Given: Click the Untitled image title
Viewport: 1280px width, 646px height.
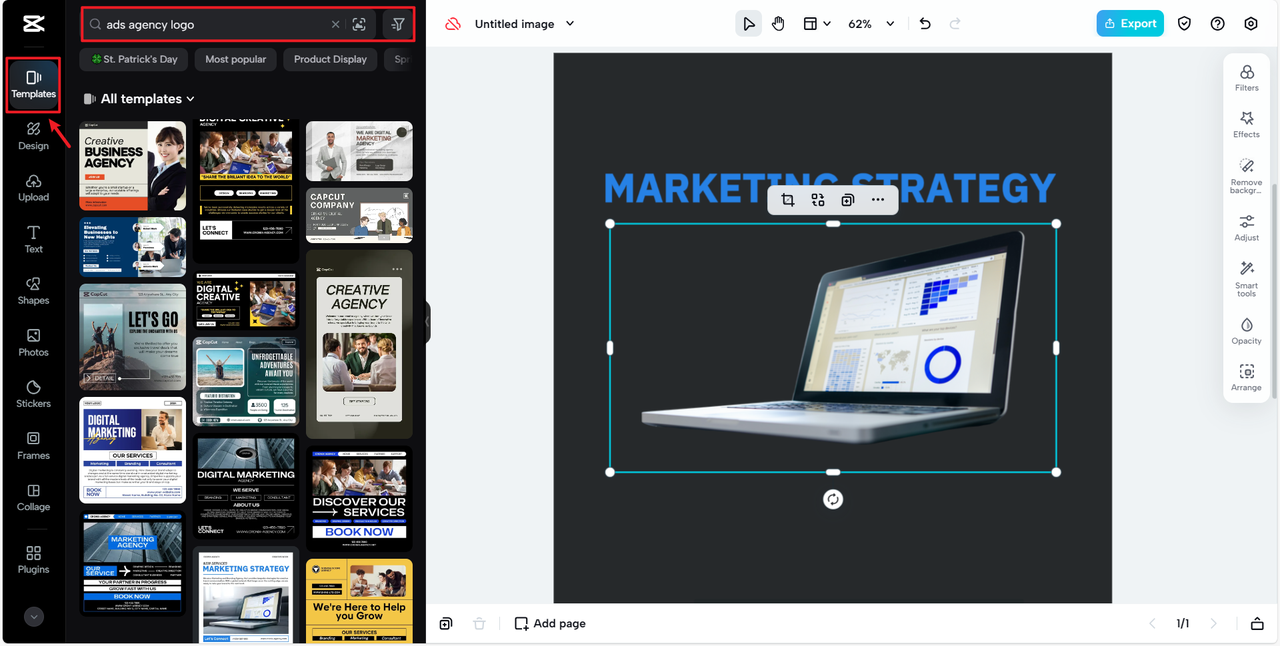Looking at the screenshot, I should [x=515, y=24].
